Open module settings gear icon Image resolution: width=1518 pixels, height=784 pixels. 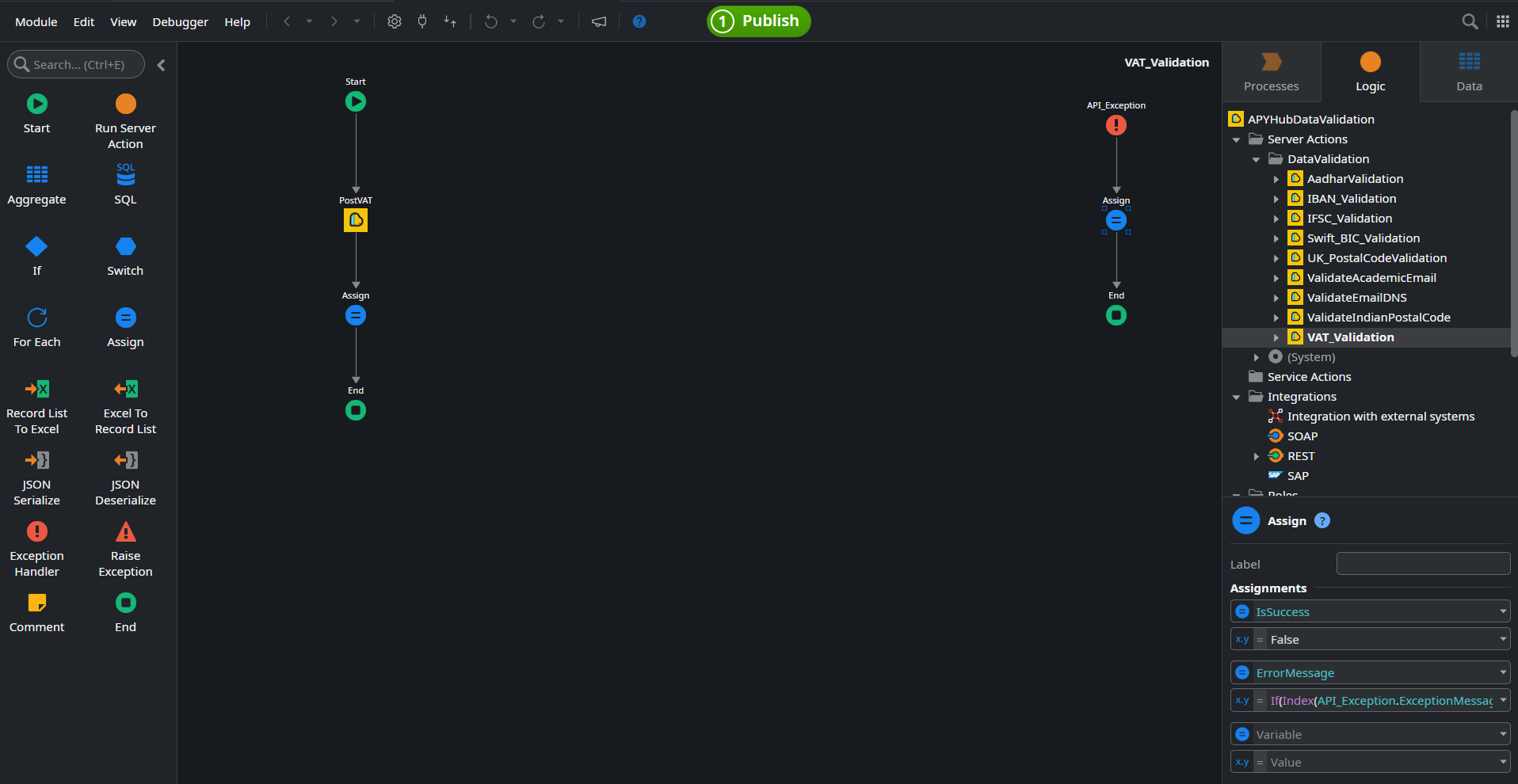coord(394,21)
